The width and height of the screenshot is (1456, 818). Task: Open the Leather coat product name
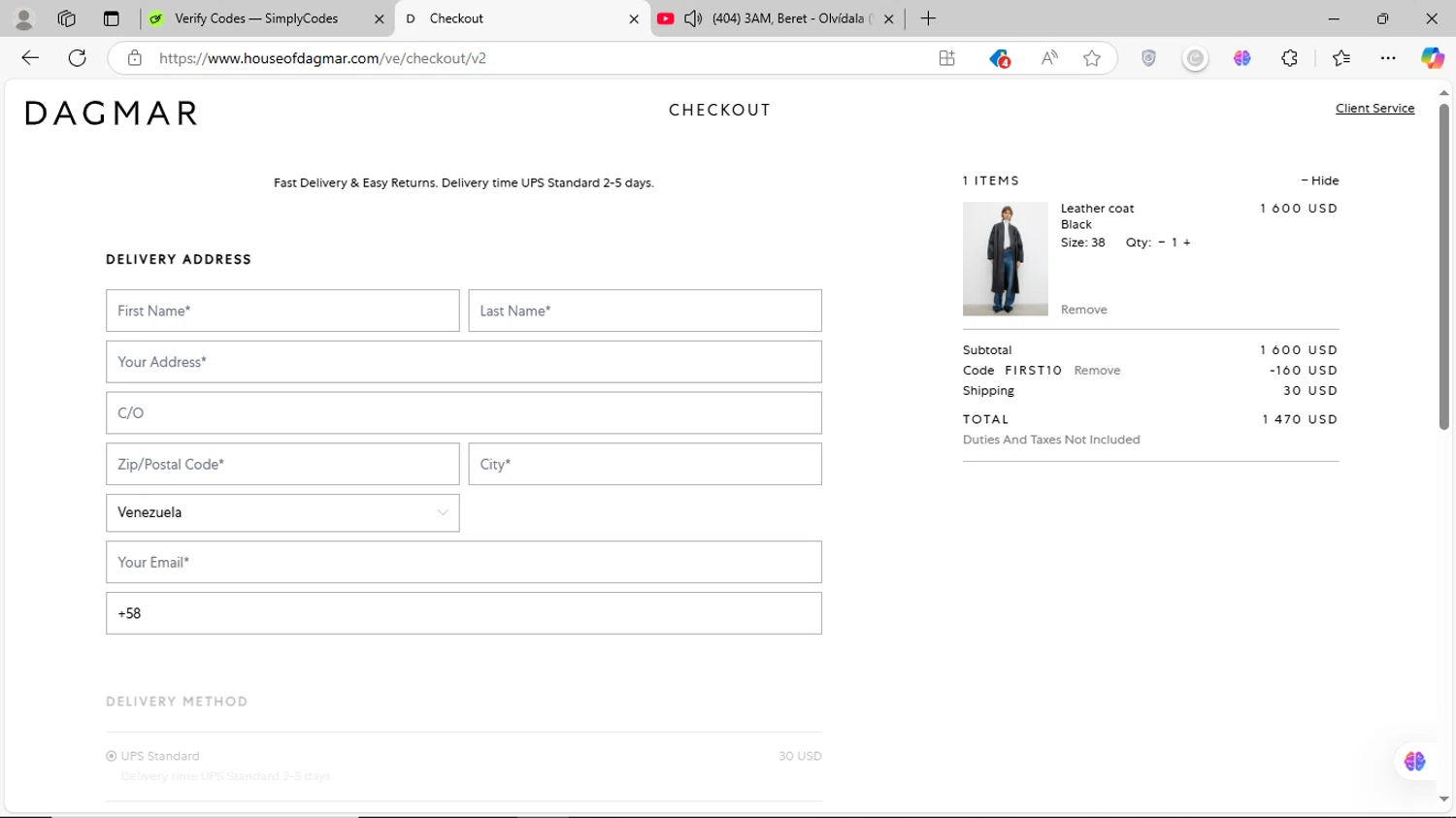point(1097,209)
